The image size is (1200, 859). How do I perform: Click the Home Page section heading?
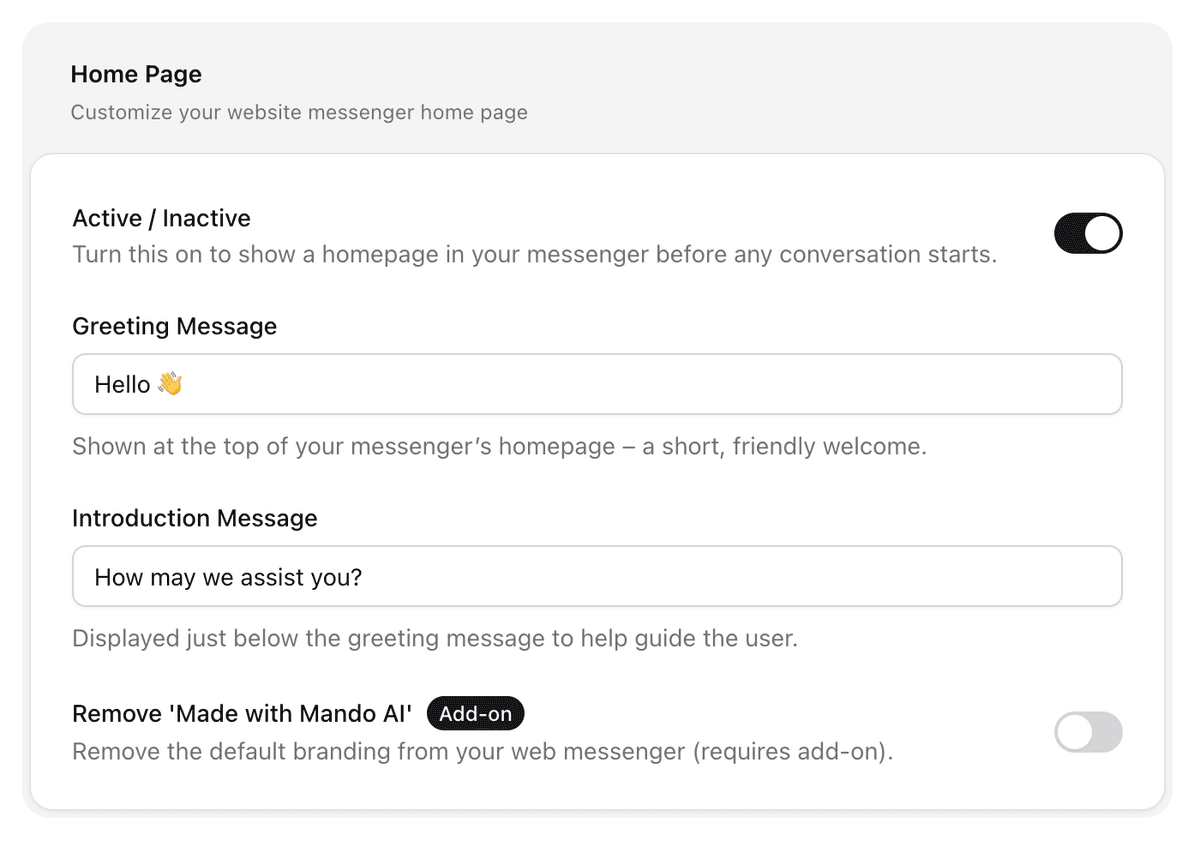coord(136,74)
